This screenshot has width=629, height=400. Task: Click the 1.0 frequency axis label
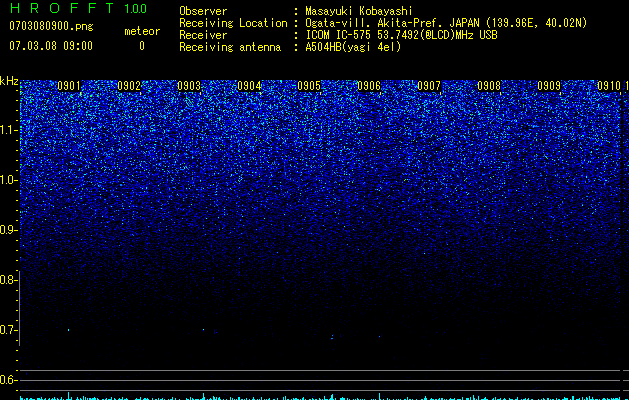(8, 180)
